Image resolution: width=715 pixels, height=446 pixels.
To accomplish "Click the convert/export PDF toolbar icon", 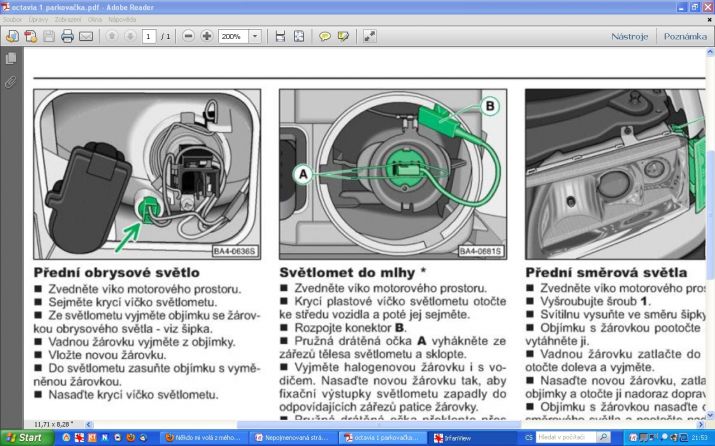I will coord(31,36).
